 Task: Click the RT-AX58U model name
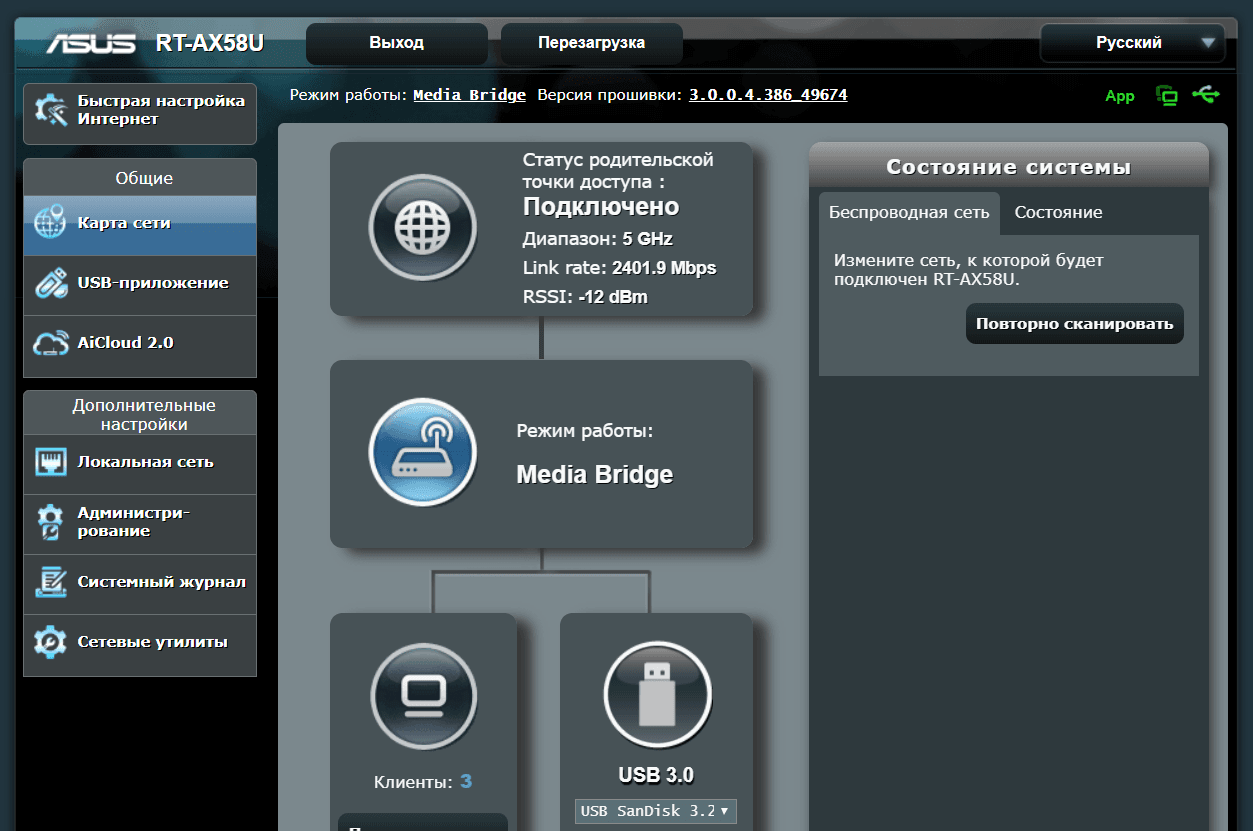coord(210,43)
